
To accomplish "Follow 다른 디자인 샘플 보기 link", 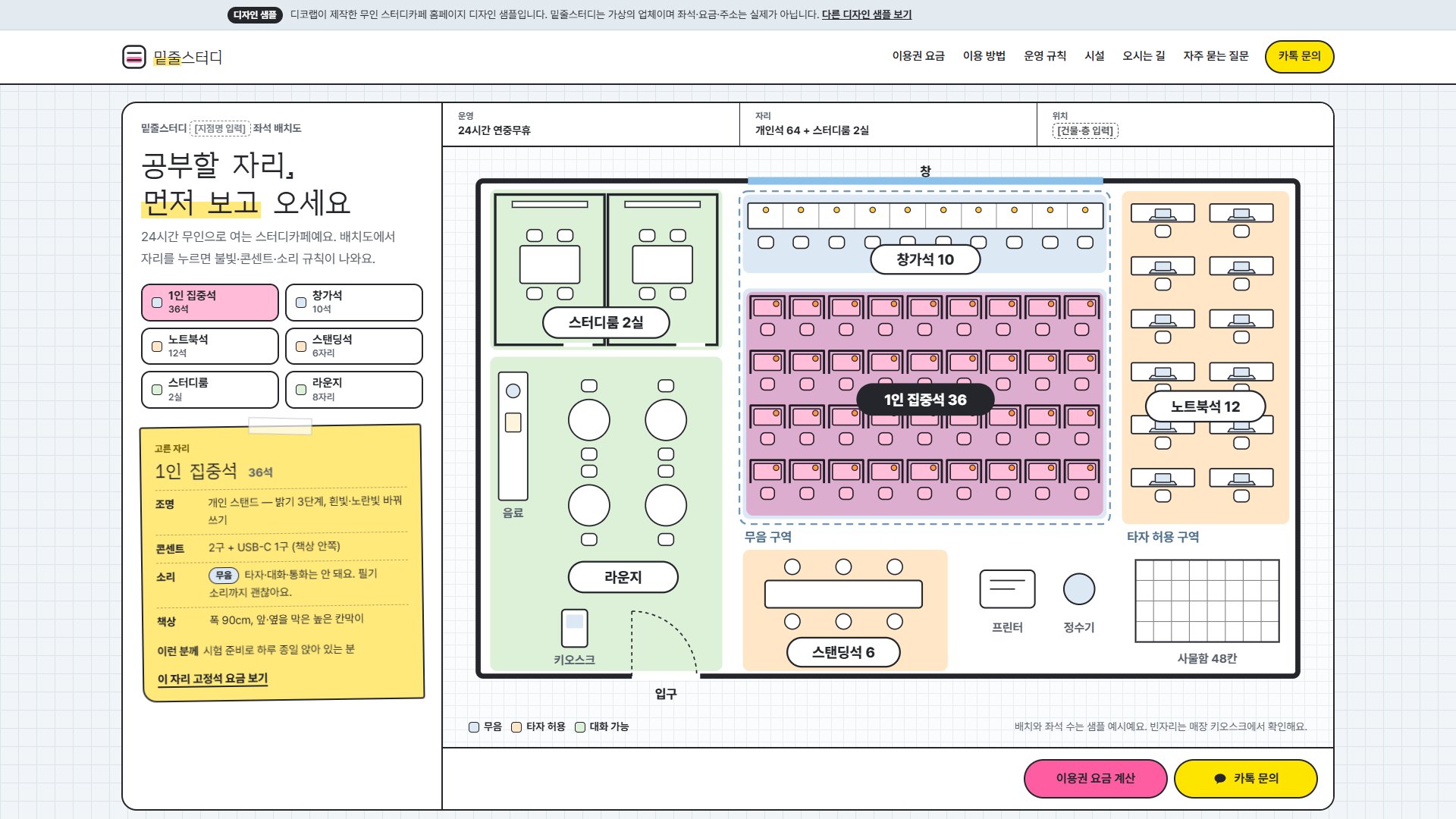I will [867, 14].
